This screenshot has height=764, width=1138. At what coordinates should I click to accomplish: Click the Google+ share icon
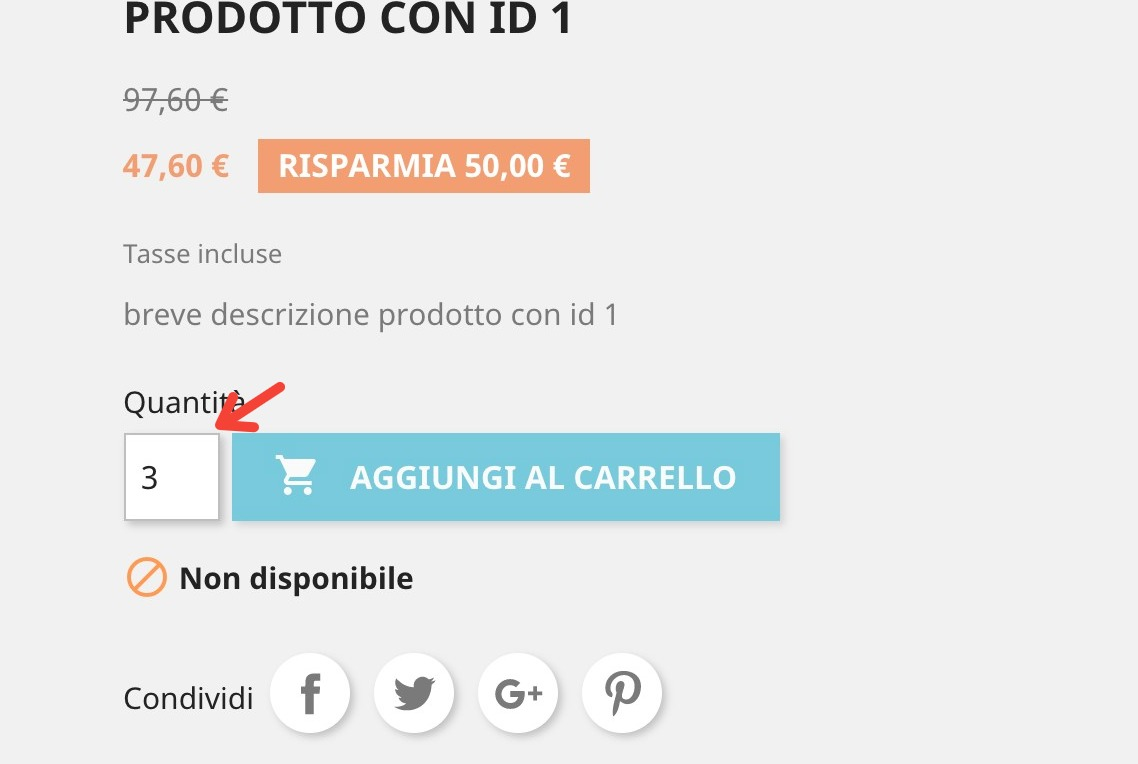518,693
